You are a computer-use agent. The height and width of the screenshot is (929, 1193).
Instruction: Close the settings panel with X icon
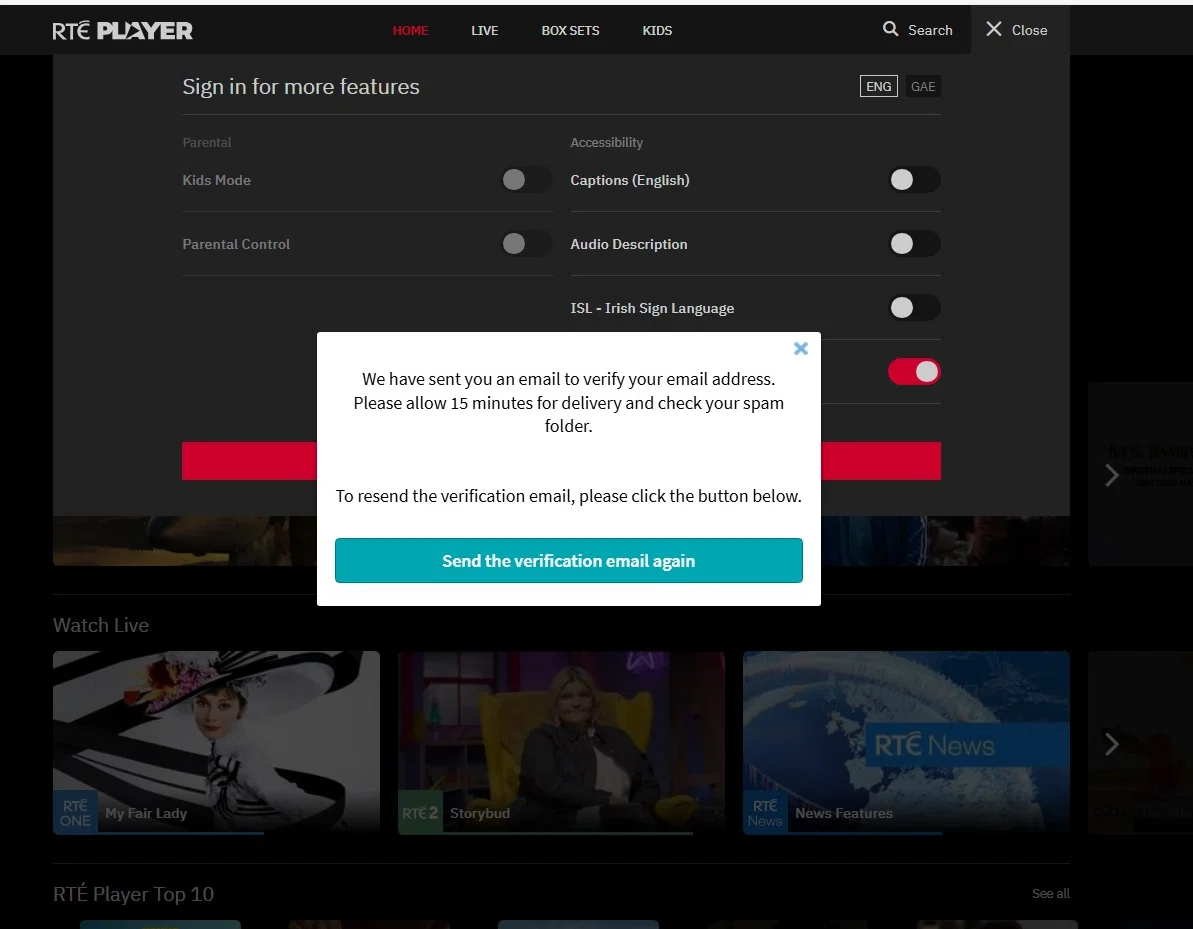[x=994, y=29]
